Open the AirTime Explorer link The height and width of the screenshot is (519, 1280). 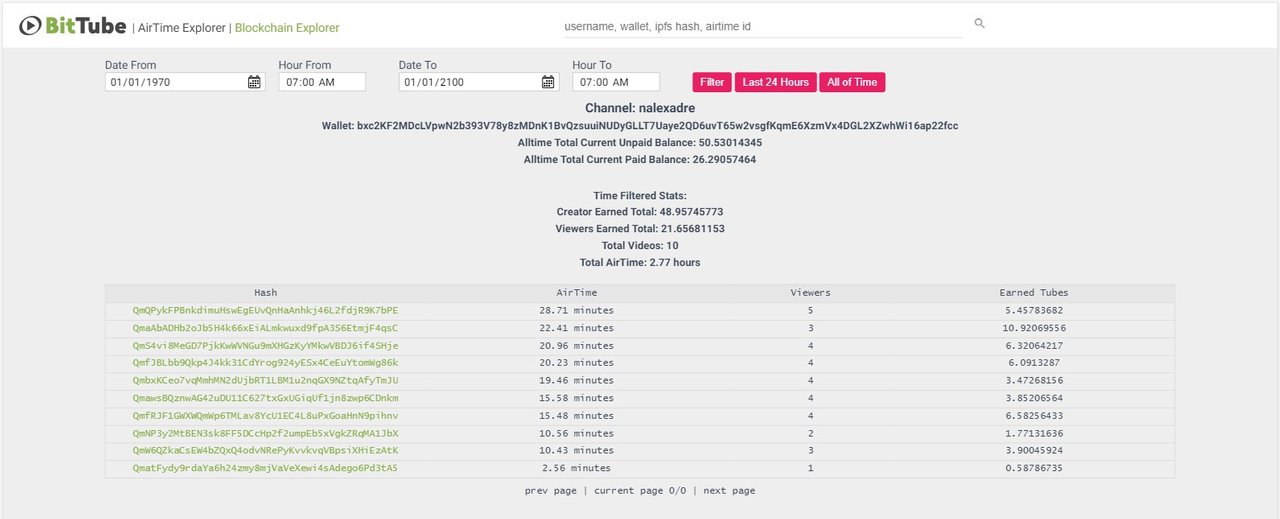pyautogui.click(x=182, y=28)
